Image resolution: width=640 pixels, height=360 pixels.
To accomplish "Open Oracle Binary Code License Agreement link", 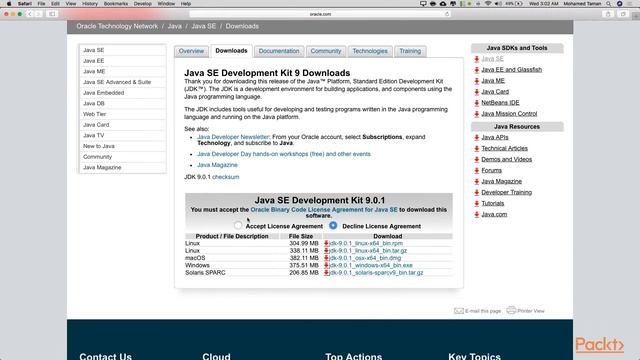I will click(324, 209).
